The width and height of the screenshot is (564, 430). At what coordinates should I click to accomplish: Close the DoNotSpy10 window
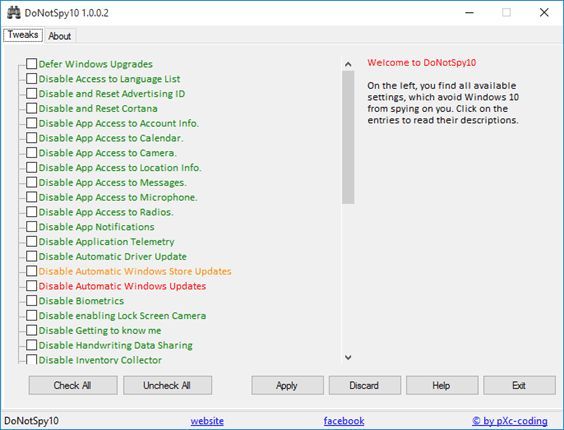pyautogui.click(x=544, y=13)
